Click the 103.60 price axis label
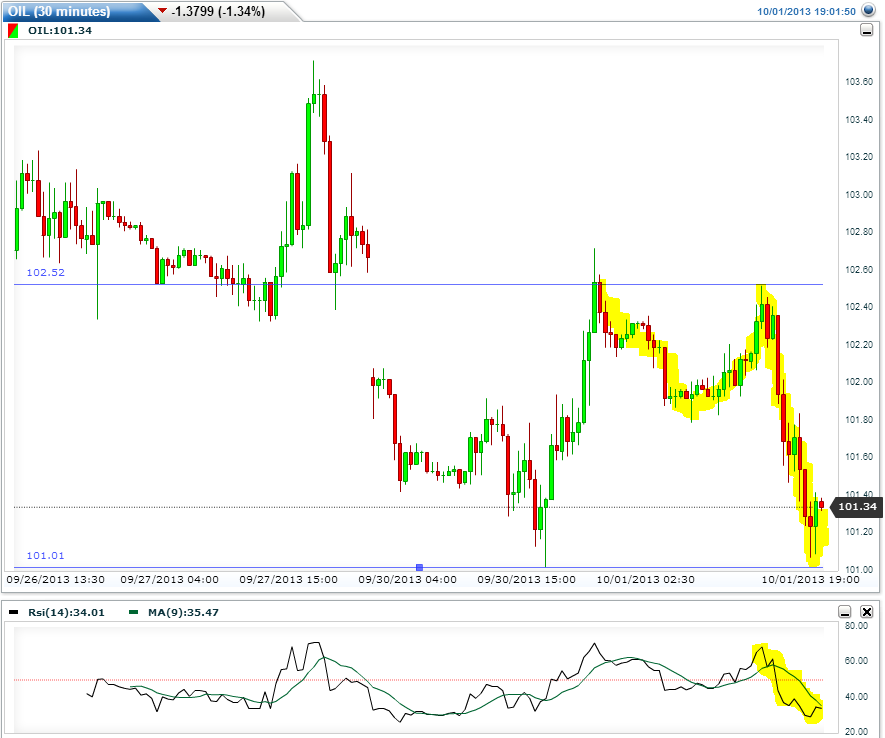The width and height of the screenshot is (885, 738). coord(859,82)
